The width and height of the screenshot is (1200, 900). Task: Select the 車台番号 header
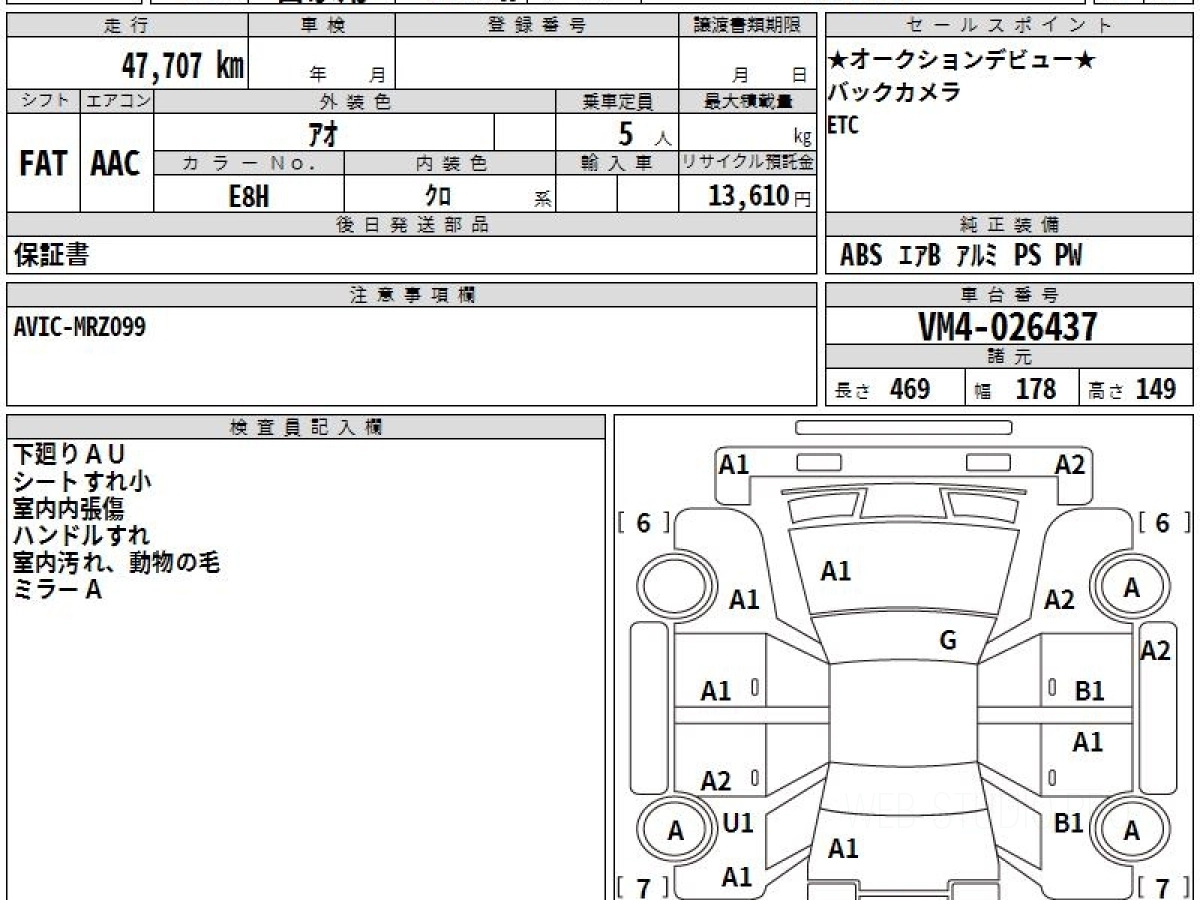(1010, 295)
